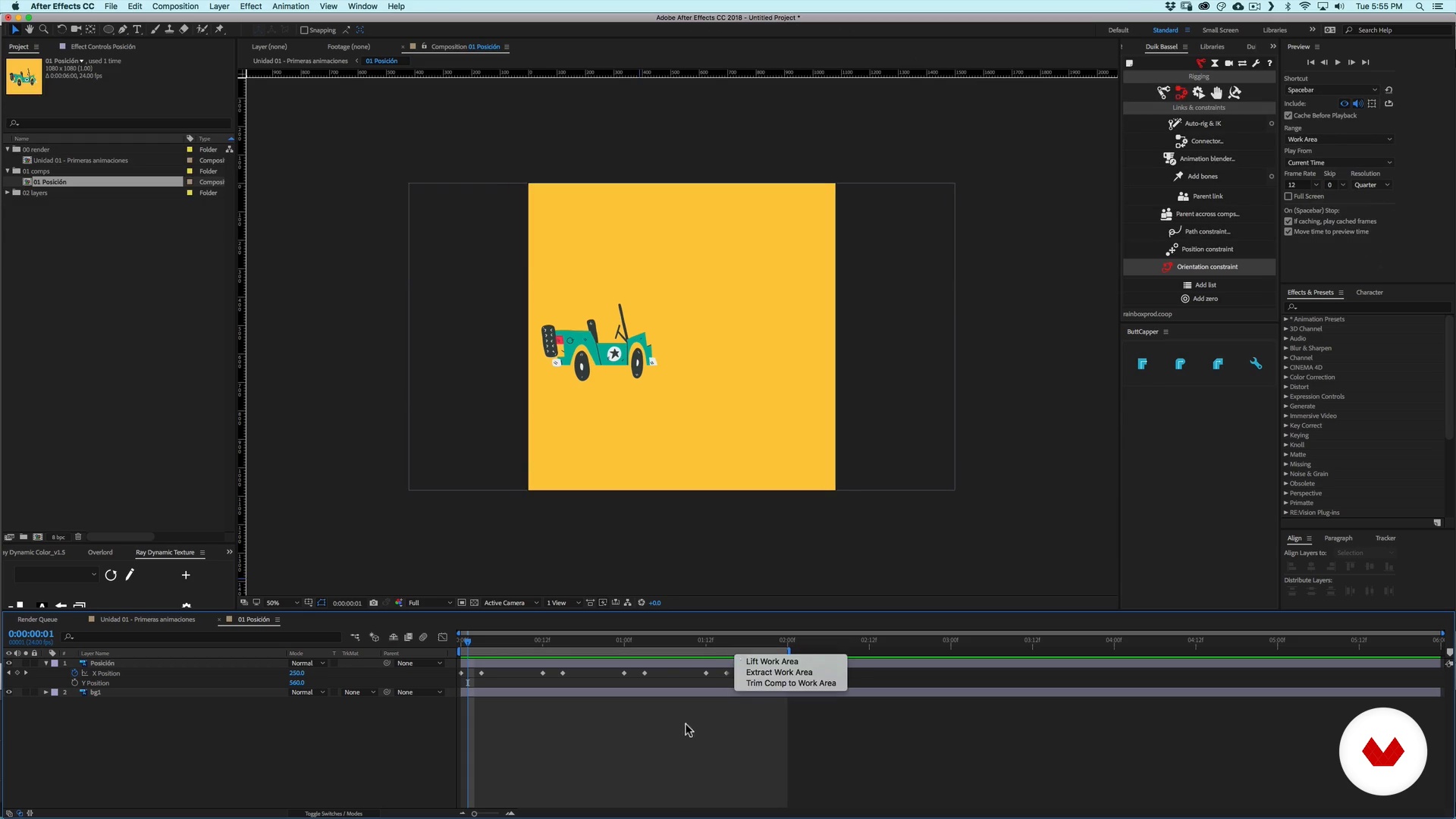Choose Trim Comp to Work Area

791,683
